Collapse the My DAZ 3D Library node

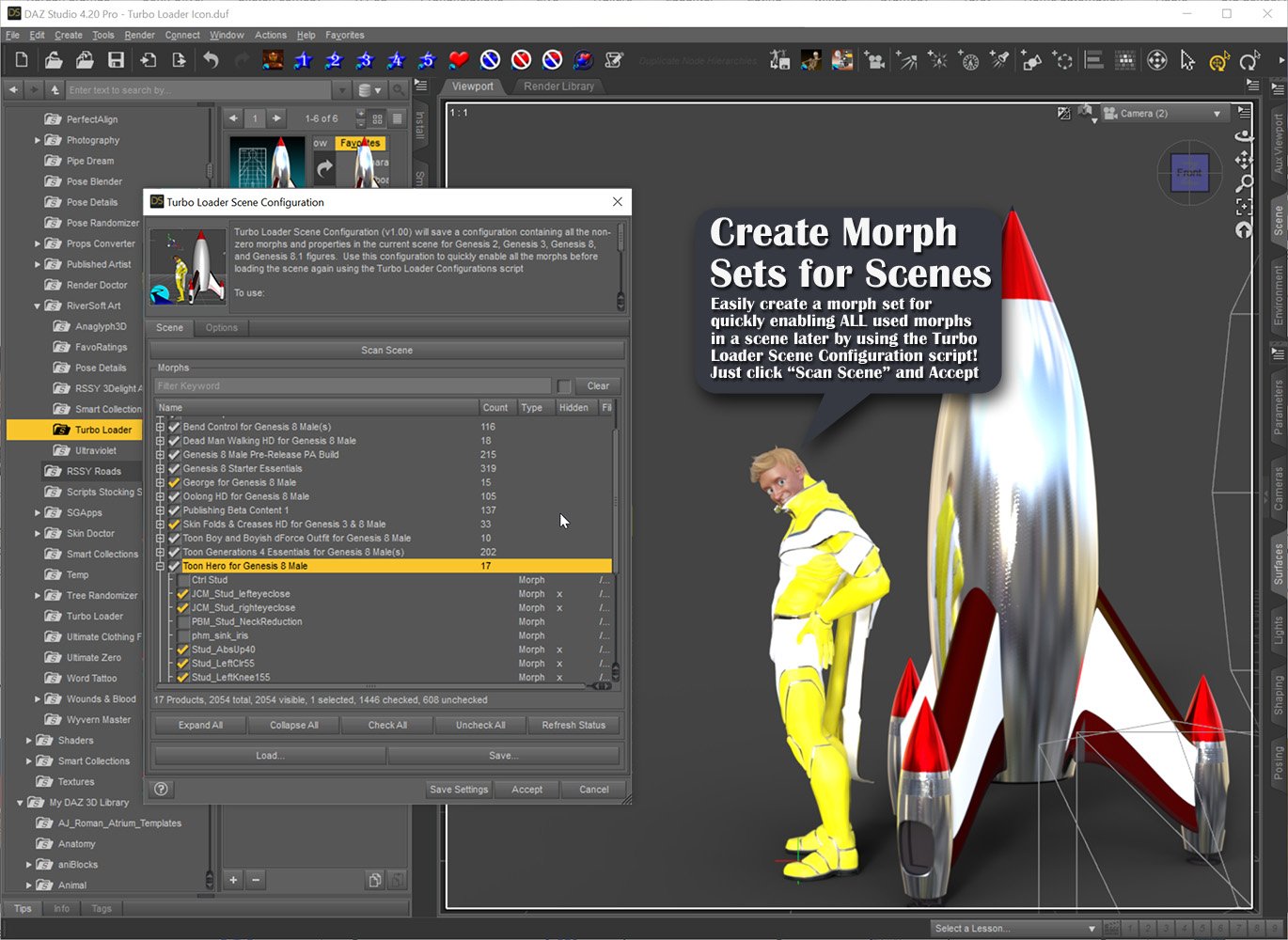click(20, 803)
